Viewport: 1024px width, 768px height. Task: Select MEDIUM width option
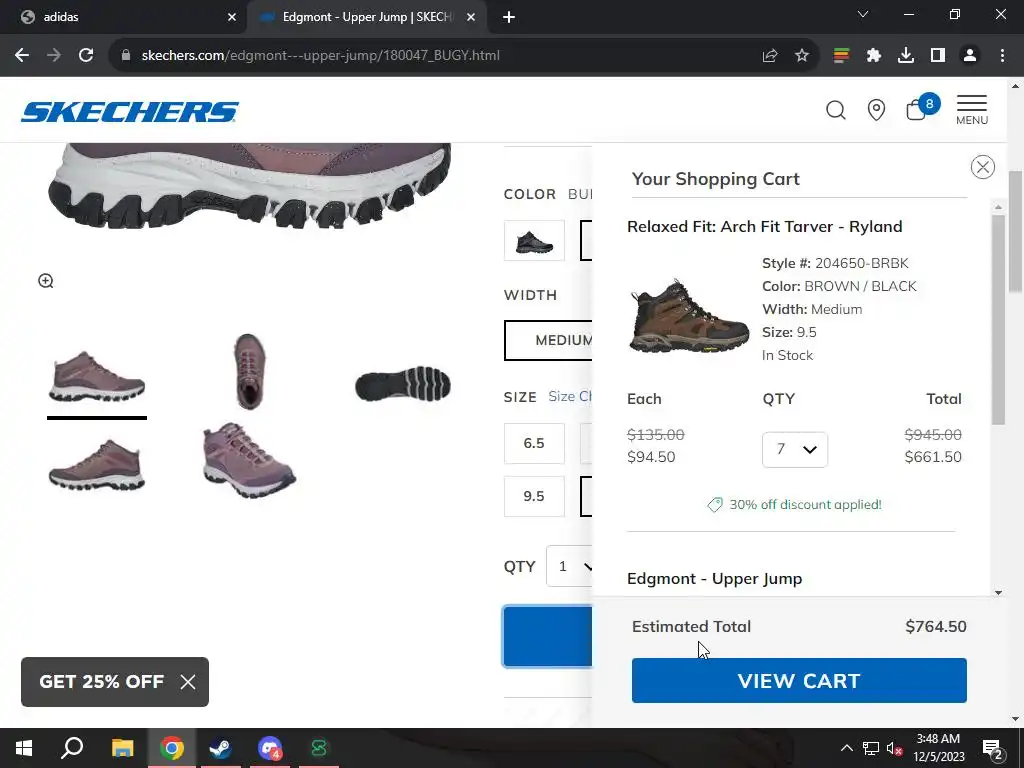tap(549, 340)
